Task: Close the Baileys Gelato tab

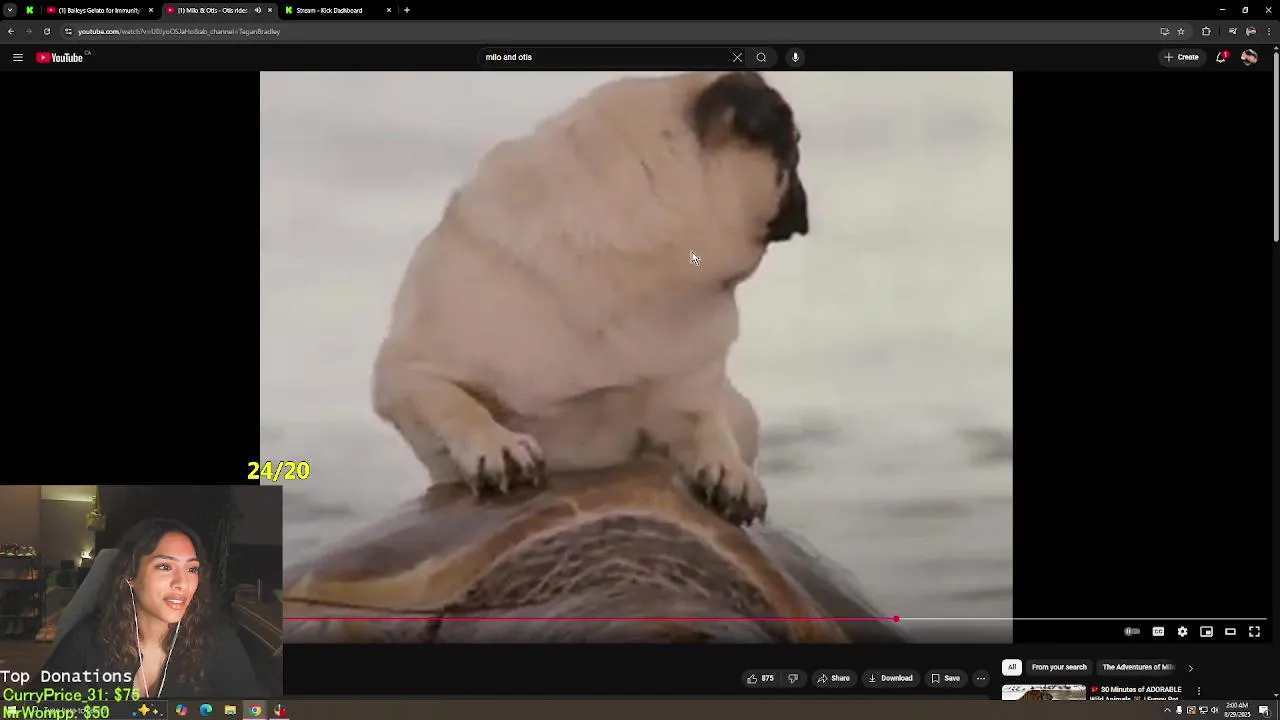Action: click(151, 10)
